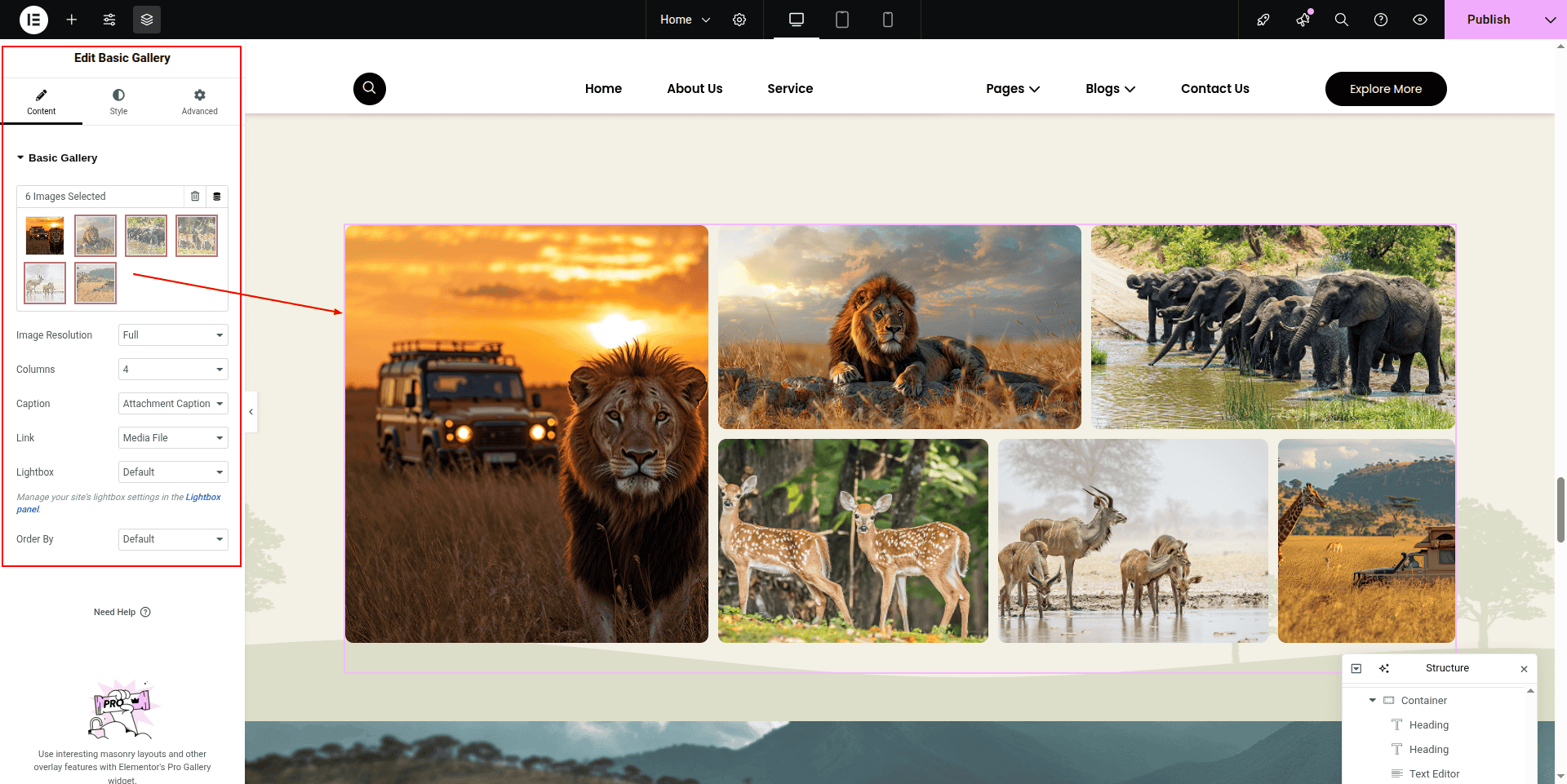Toggle preview changes eye icon

pos(1420,20)
